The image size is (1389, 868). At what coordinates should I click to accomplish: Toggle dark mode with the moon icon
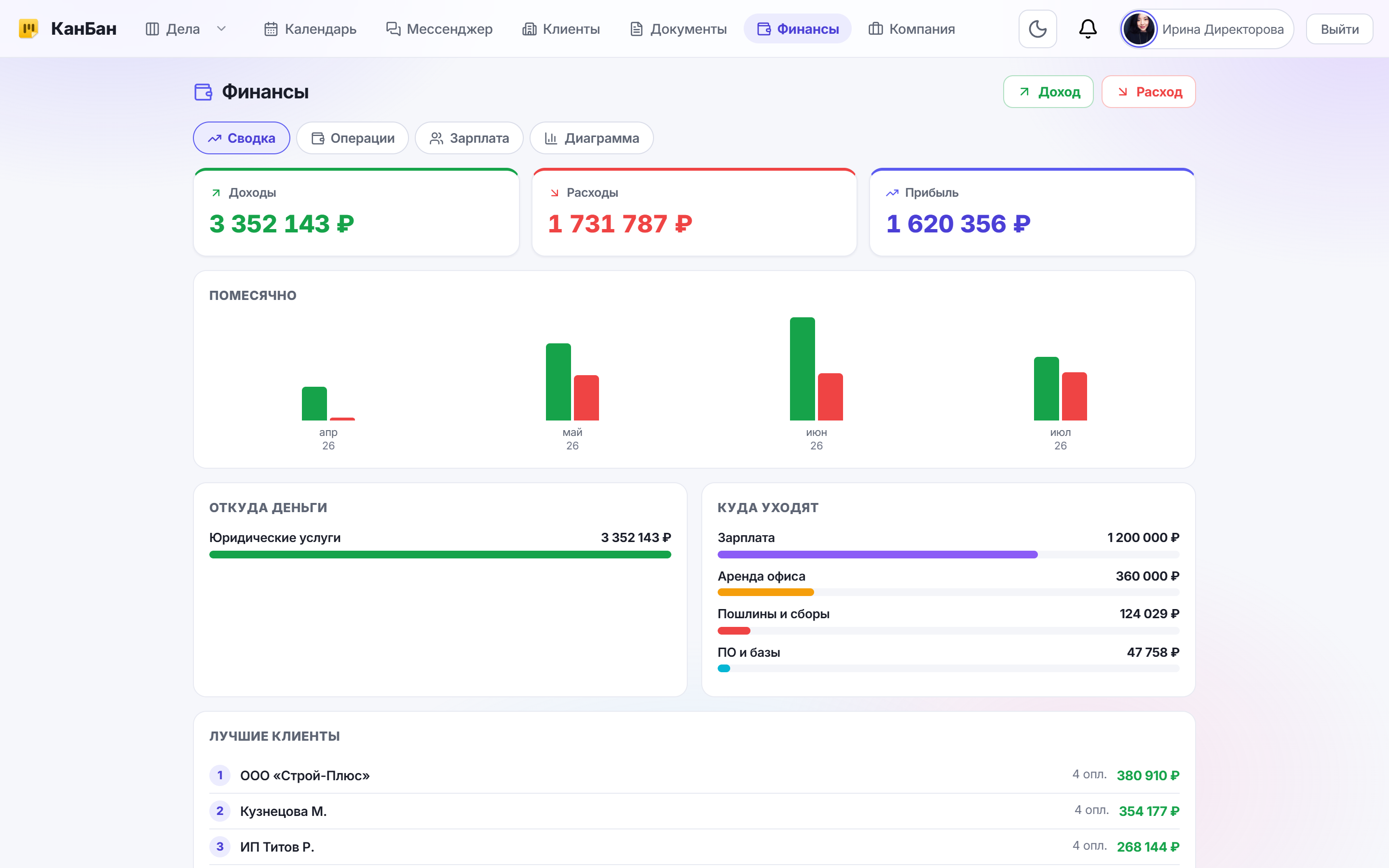click(1037, 29)
